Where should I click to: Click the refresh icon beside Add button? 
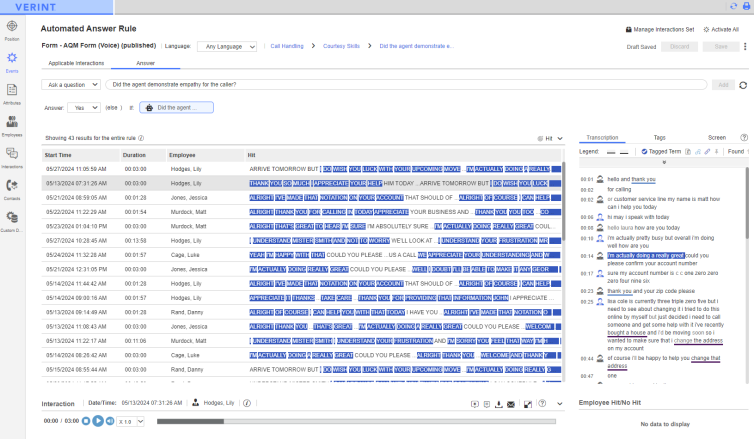coord(742,85)
